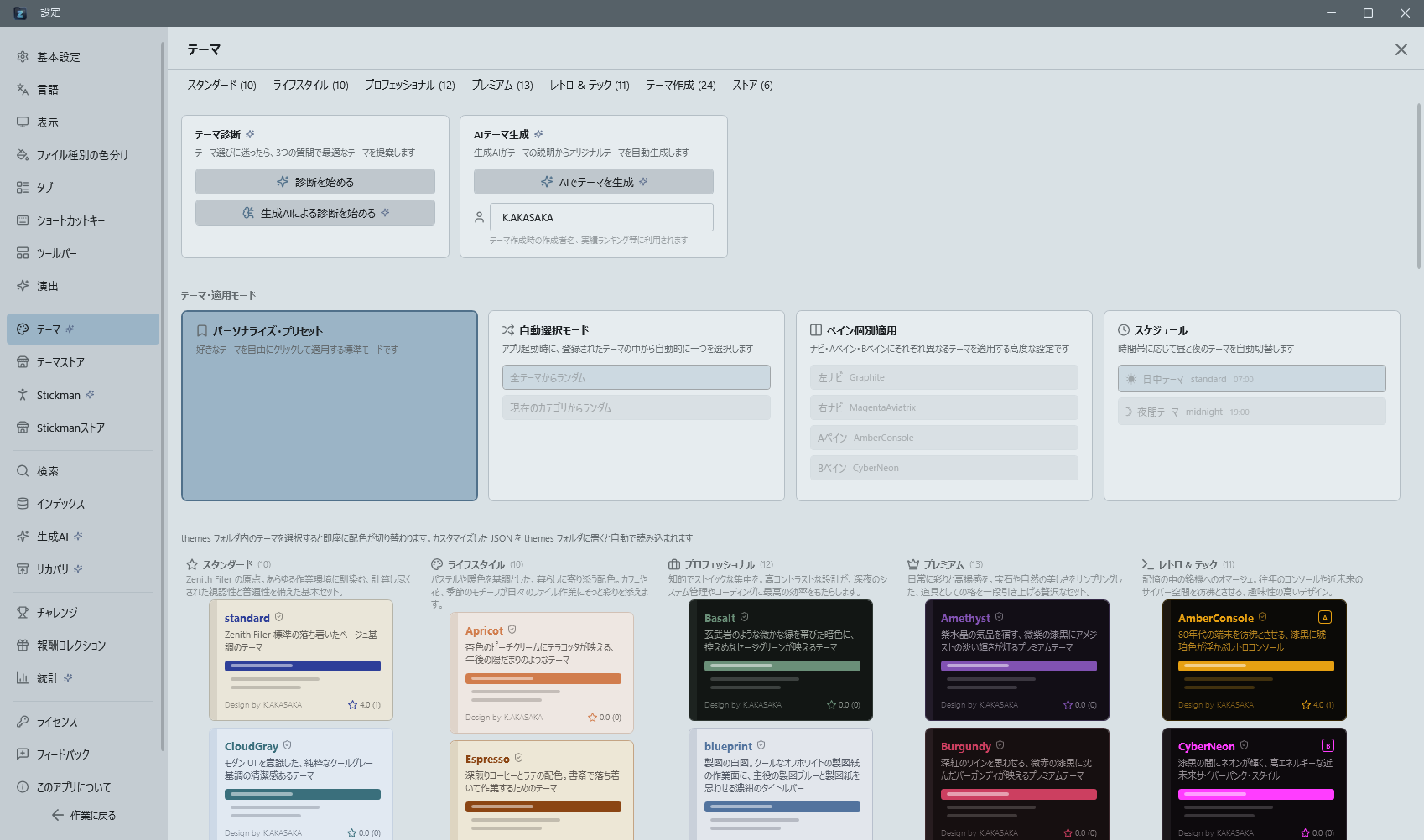Click the speech bubble icon beside フィードバック
1424x840 pixels.
pyautogui.click(x=23, y=754)
